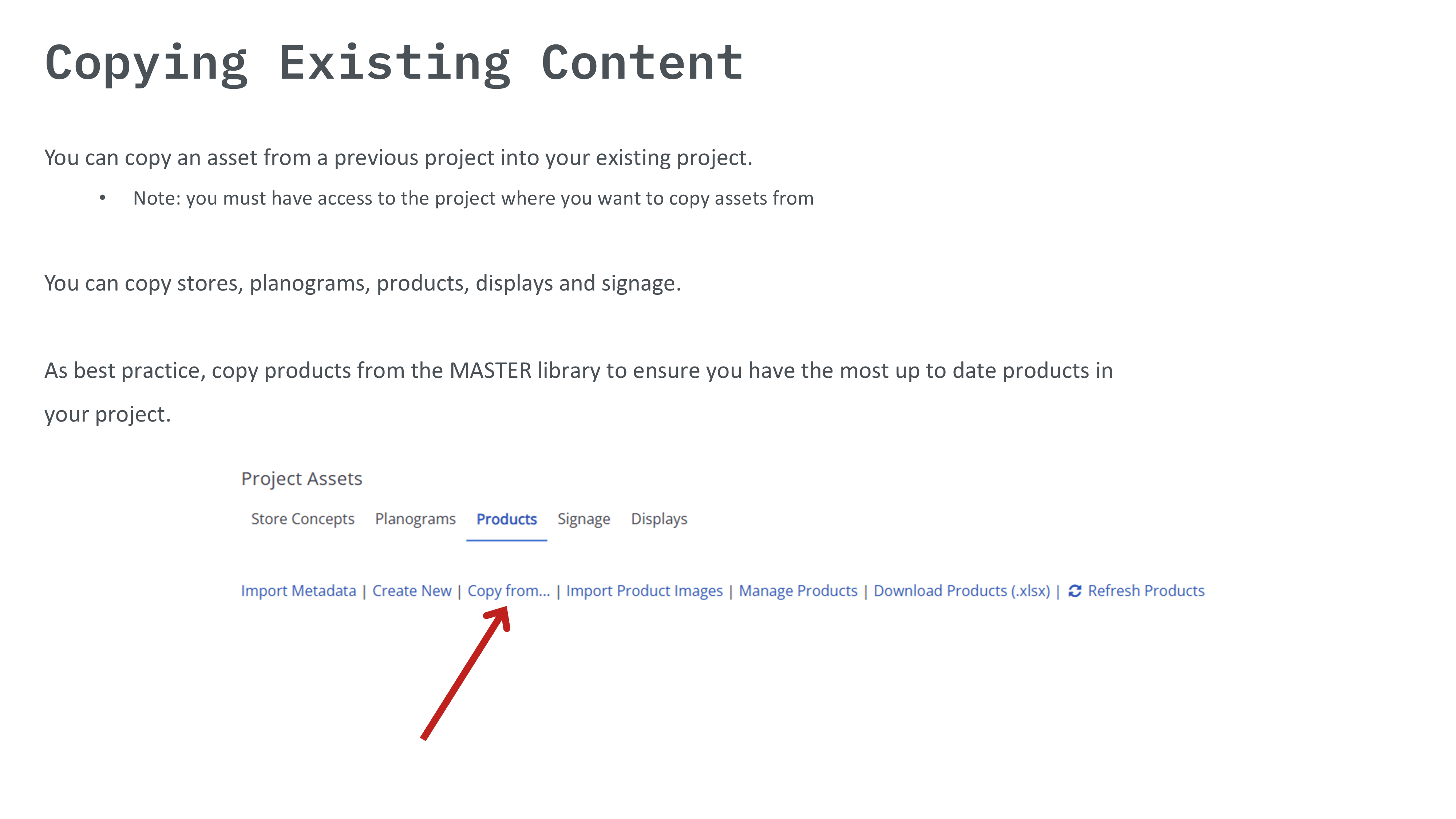
Task: Open the Copy from... link
Action: pos(508,591)
